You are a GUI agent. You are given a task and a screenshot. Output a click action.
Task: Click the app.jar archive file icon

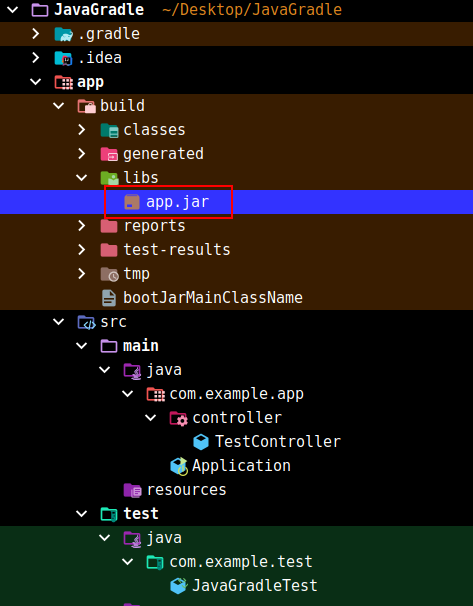132,202
